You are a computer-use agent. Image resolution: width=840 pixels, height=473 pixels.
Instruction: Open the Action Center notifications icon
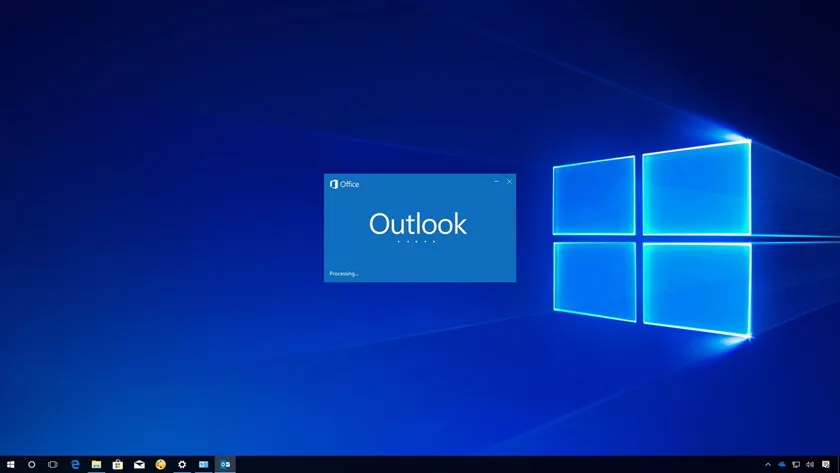point(826,464)
